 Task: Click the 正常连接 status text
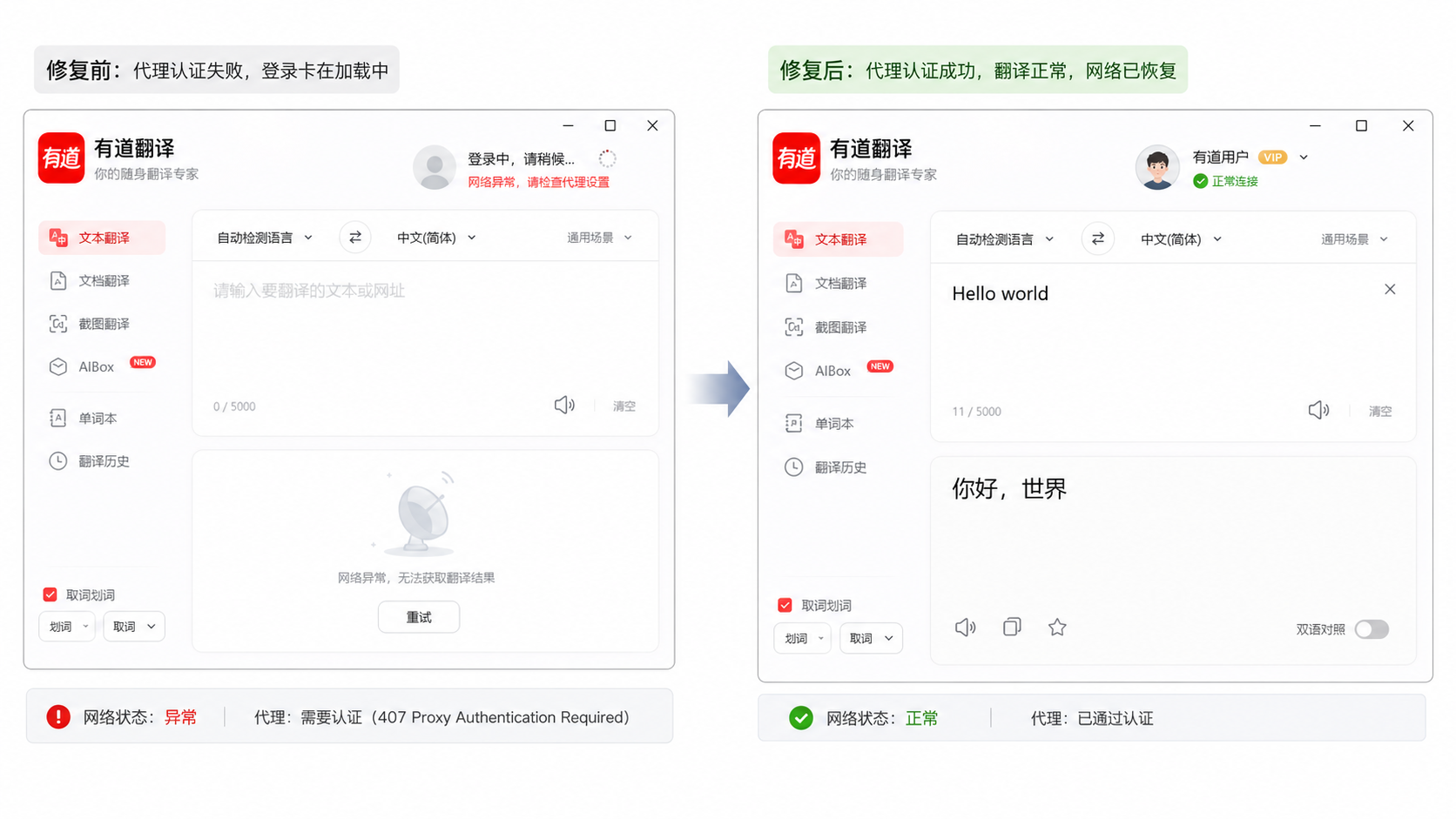tap(1235, 181)
